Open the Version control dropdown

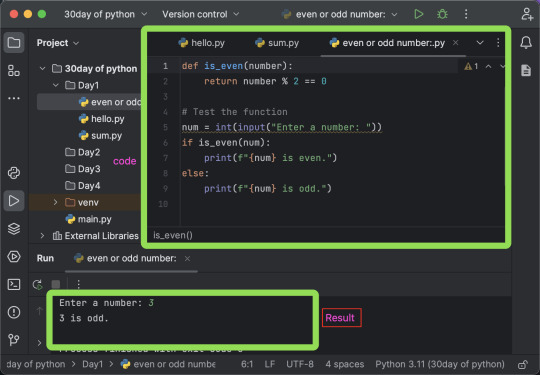201,14
